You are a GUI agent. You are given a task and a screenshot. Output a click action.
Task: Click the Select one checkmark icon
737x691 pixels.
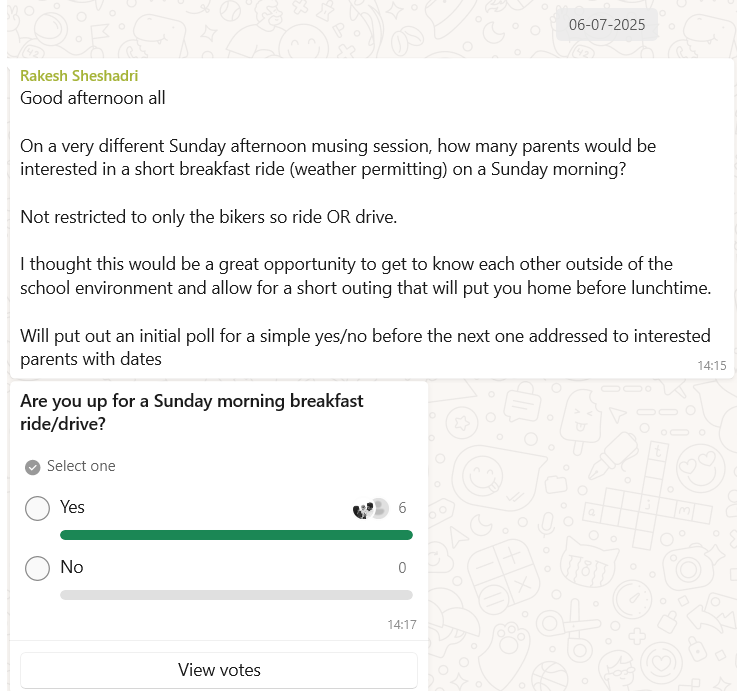(32, 466)
